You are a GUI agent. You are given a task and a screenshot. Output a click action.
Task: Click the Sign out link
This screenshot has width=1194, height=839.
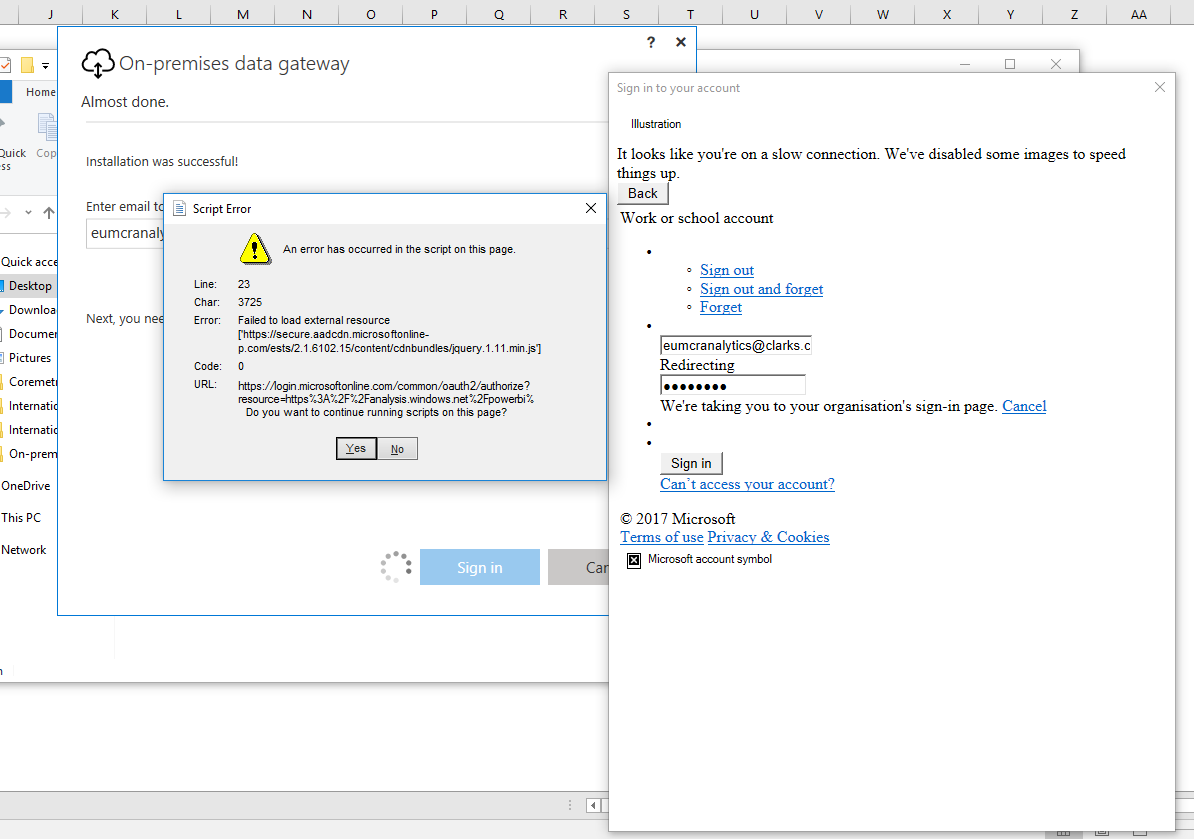(727, 270)
